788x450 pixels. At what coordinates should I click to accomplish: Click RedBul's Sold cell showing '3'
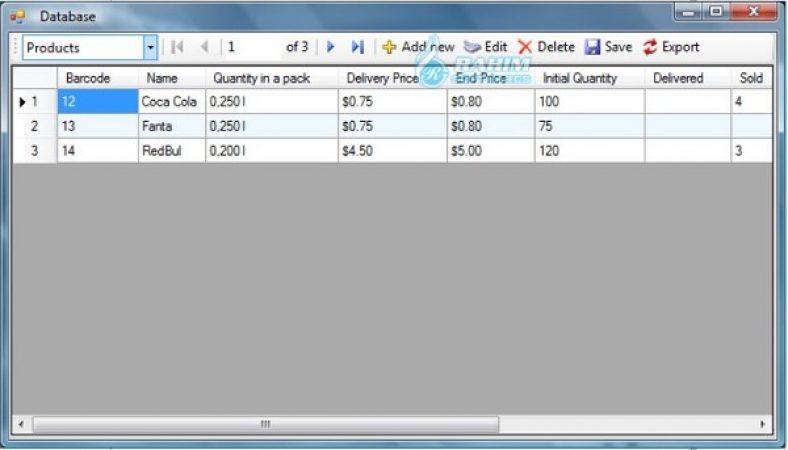751,151
